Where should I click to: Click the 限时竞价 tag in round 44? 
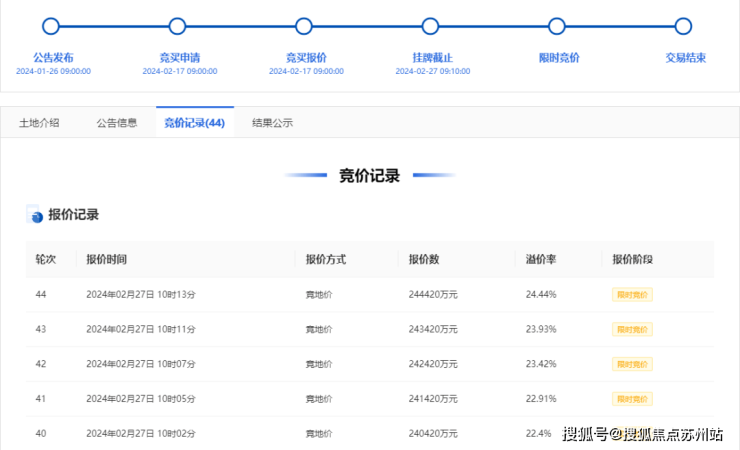pyautogui.click(x=632, y=295)
